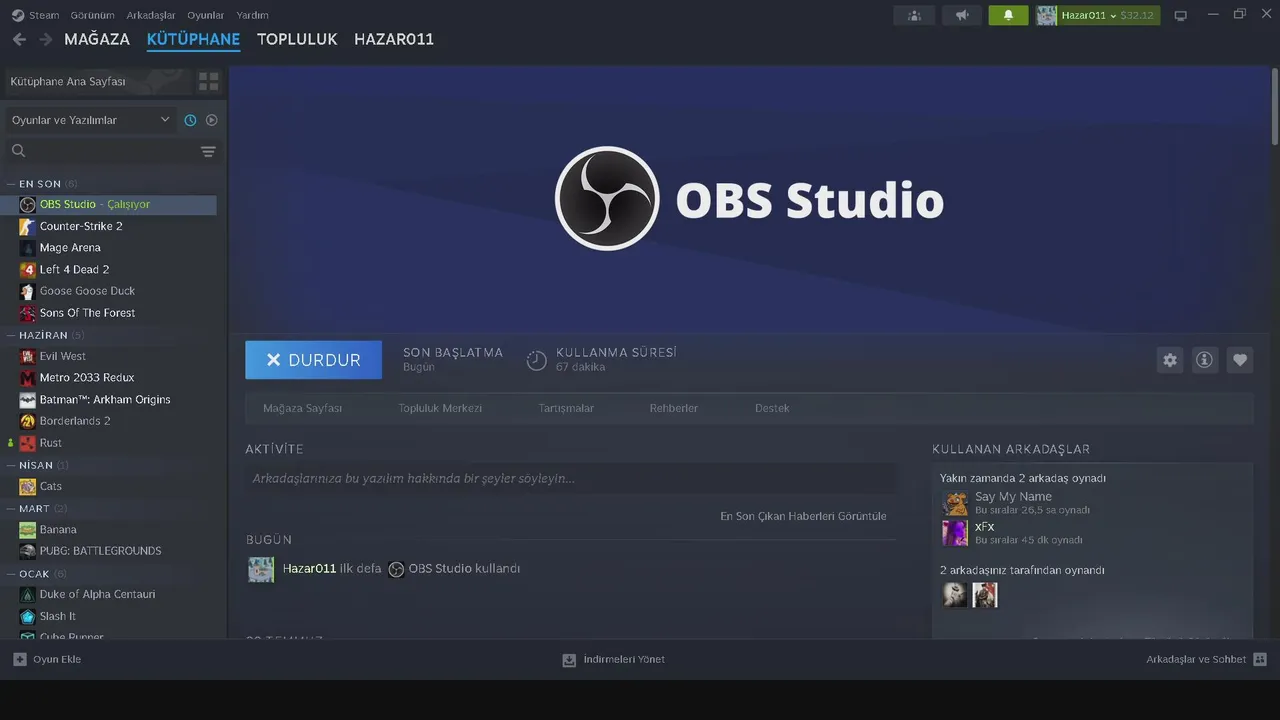The width and height of the screenshot is (1280, 720).
Task: Click the Oyun Ekle plus icon
Action: pyautogui.click(x=19, y=659)
